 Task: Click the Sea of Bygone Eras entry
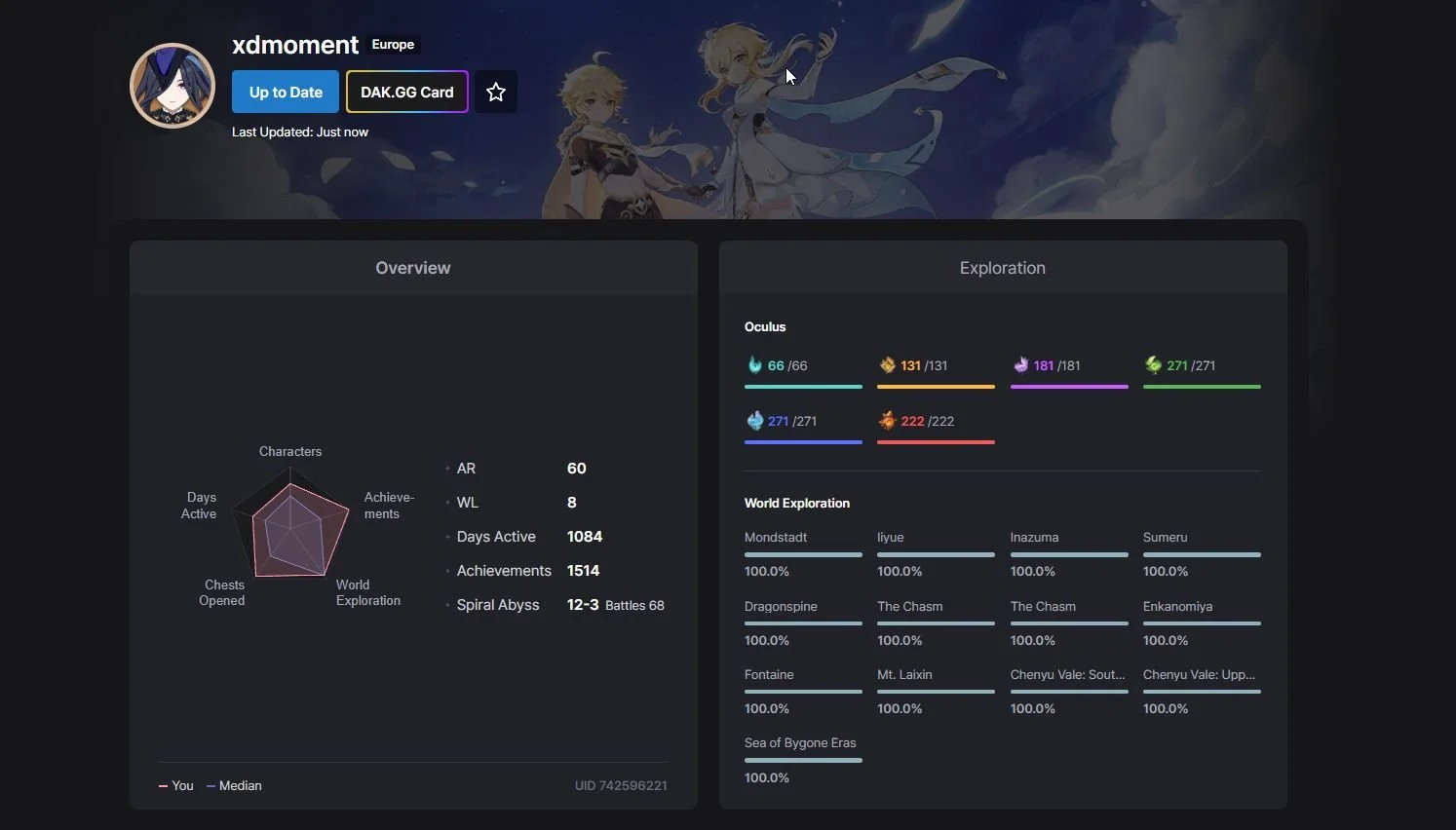(803, 760)
